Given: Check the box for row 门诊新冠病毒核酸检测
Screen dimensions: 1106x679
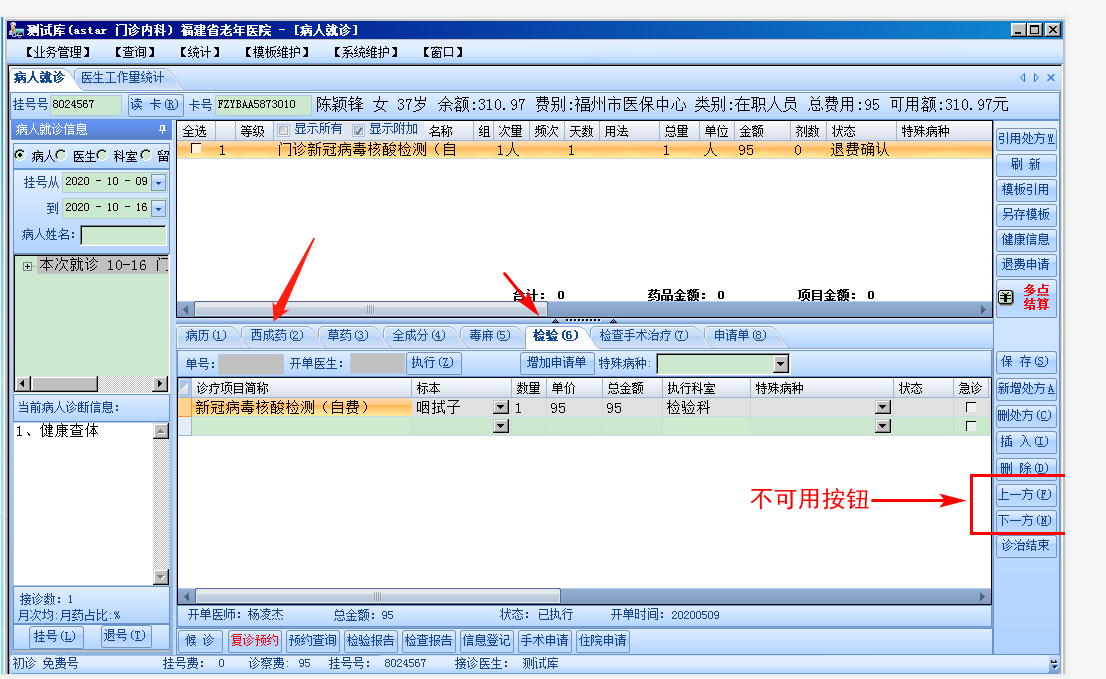Looking at the screenshot, I should (196, 149).
